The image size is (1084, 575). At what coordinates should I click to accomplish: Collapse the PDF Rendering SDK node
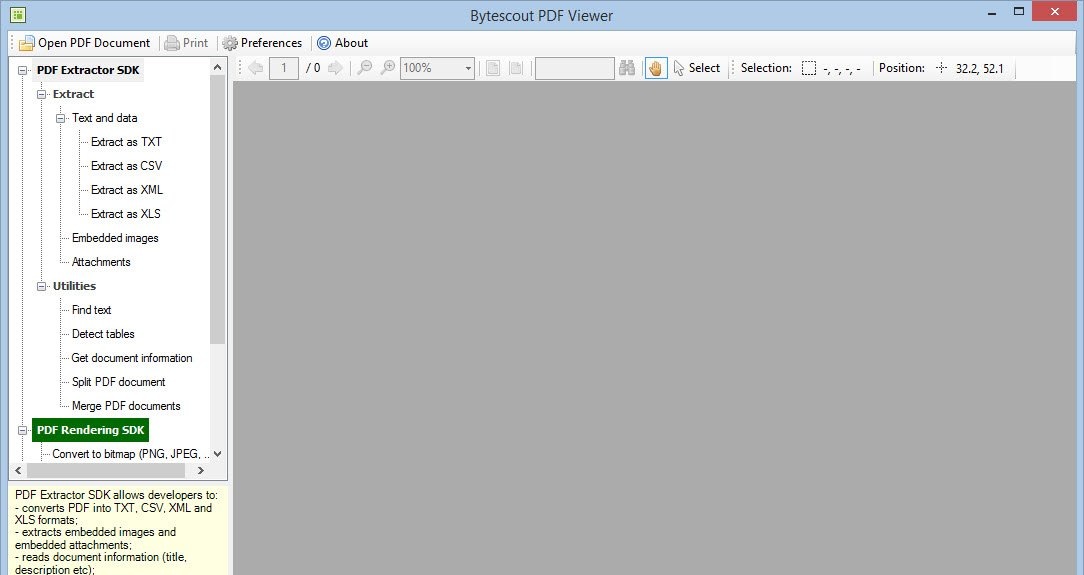(22, 431)
